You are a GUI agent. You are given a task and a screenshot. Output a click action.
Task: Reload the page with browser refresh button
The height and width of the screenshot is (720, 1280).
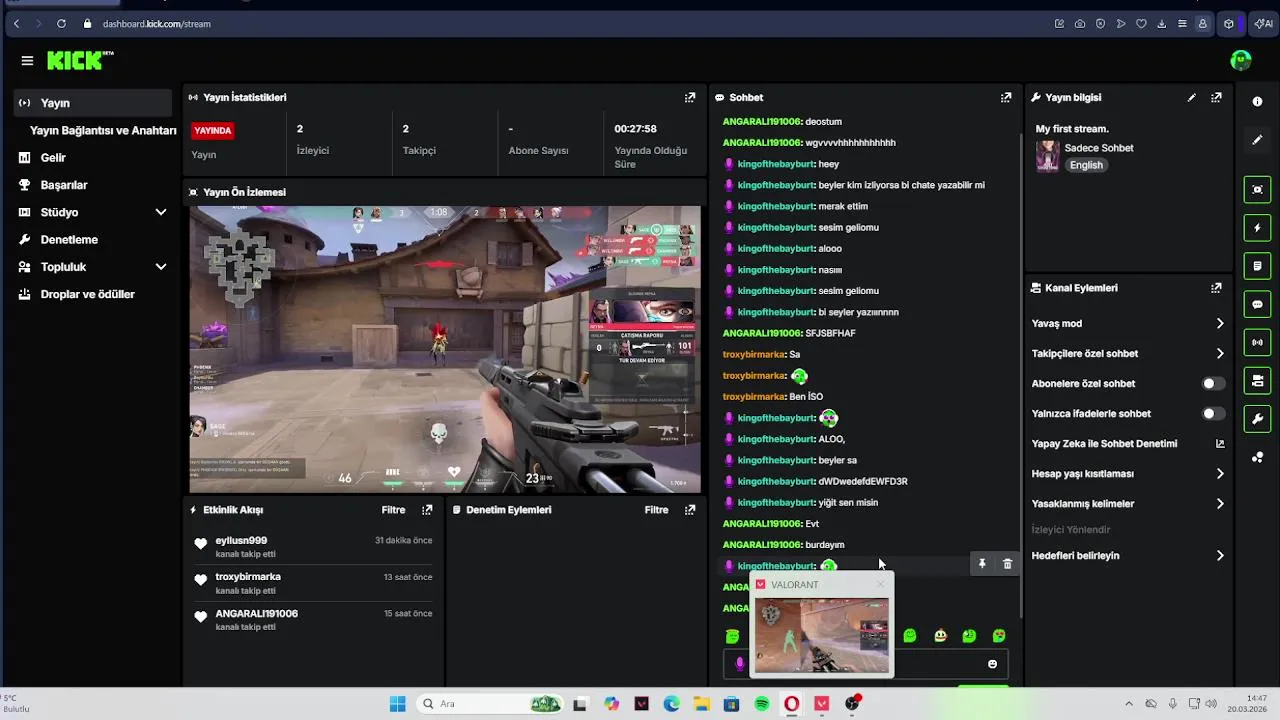[x=61, y=23]
